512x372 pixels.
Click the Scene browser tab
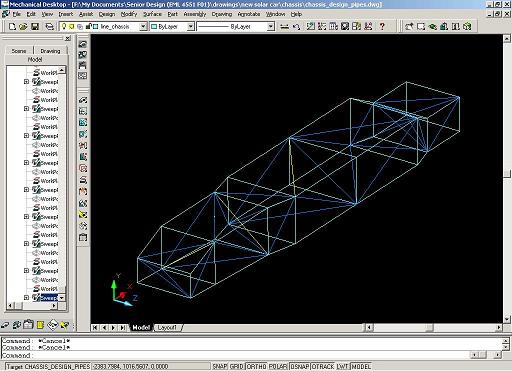pos(19,51)
